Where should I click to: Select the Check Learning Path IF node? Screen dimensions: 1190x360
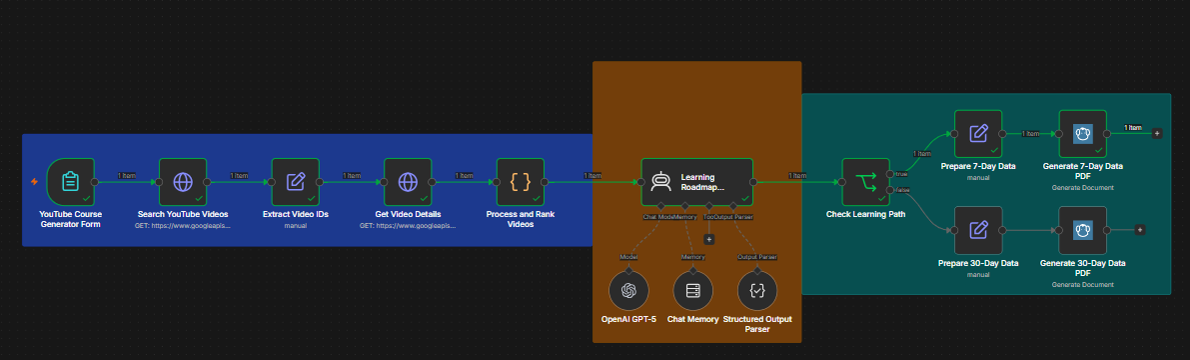point(865,182)
